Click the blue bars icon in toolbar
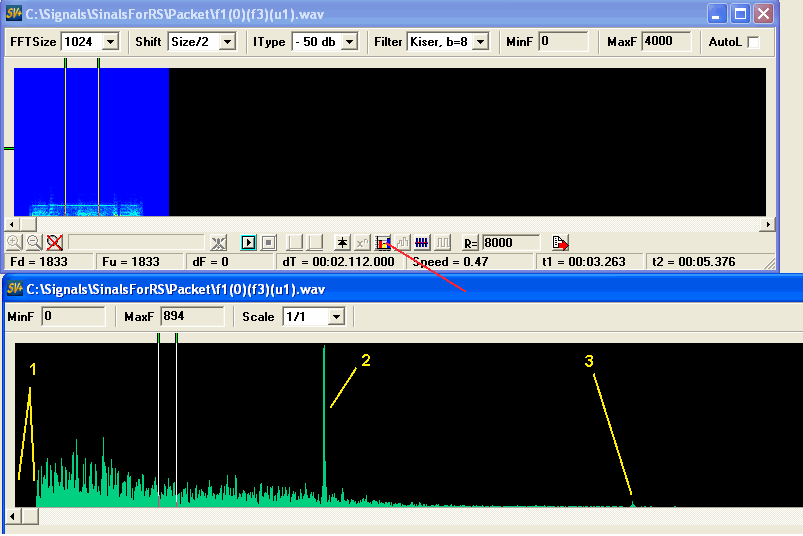 (x=422, y=242)
